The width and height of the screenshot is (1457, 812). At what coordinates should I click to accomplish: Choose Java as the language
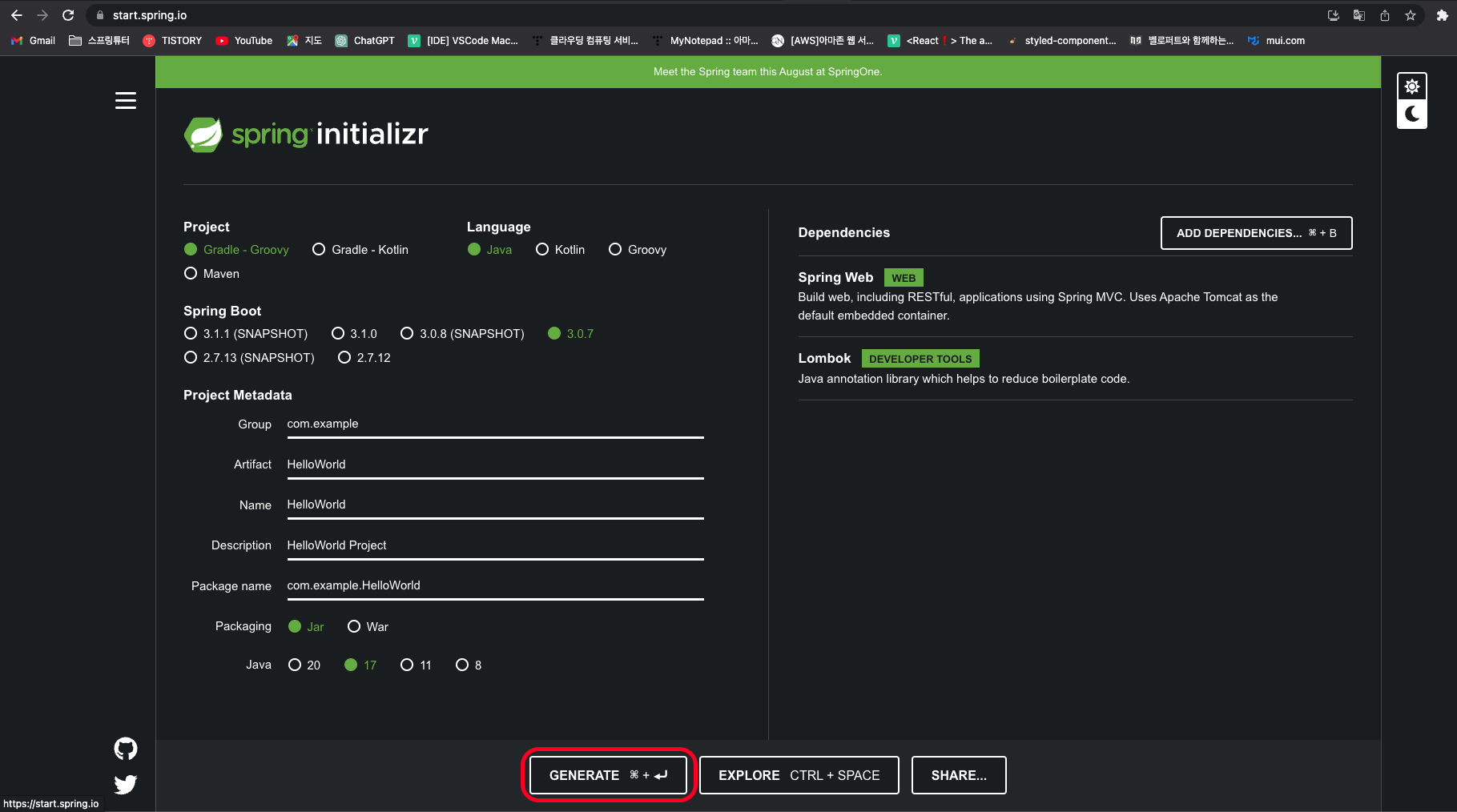[489, 250]
